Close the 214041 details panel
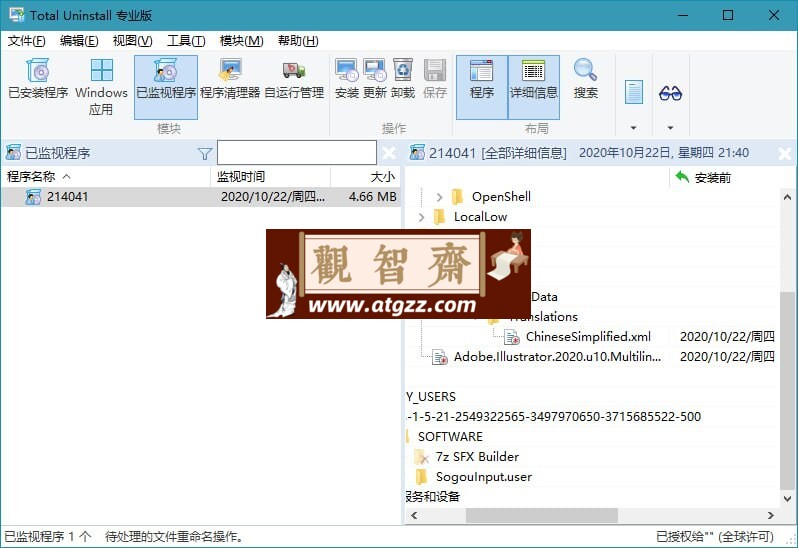 coord(785,153)
